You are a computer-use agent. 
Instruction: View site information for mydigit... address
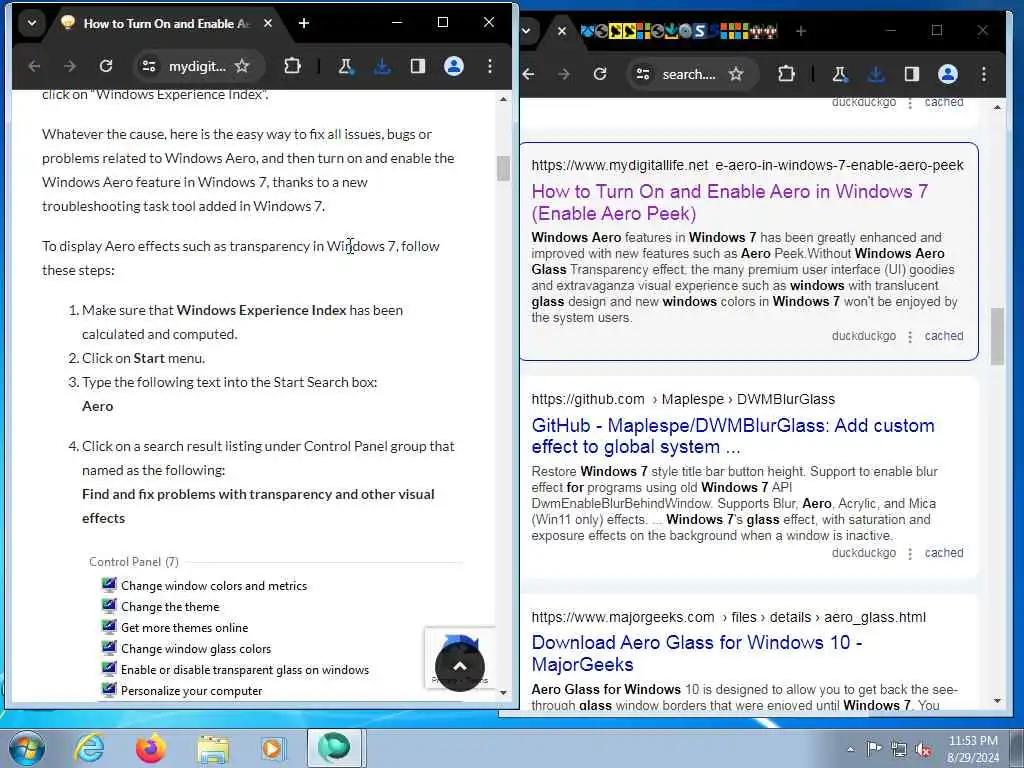tap(149, 66)
